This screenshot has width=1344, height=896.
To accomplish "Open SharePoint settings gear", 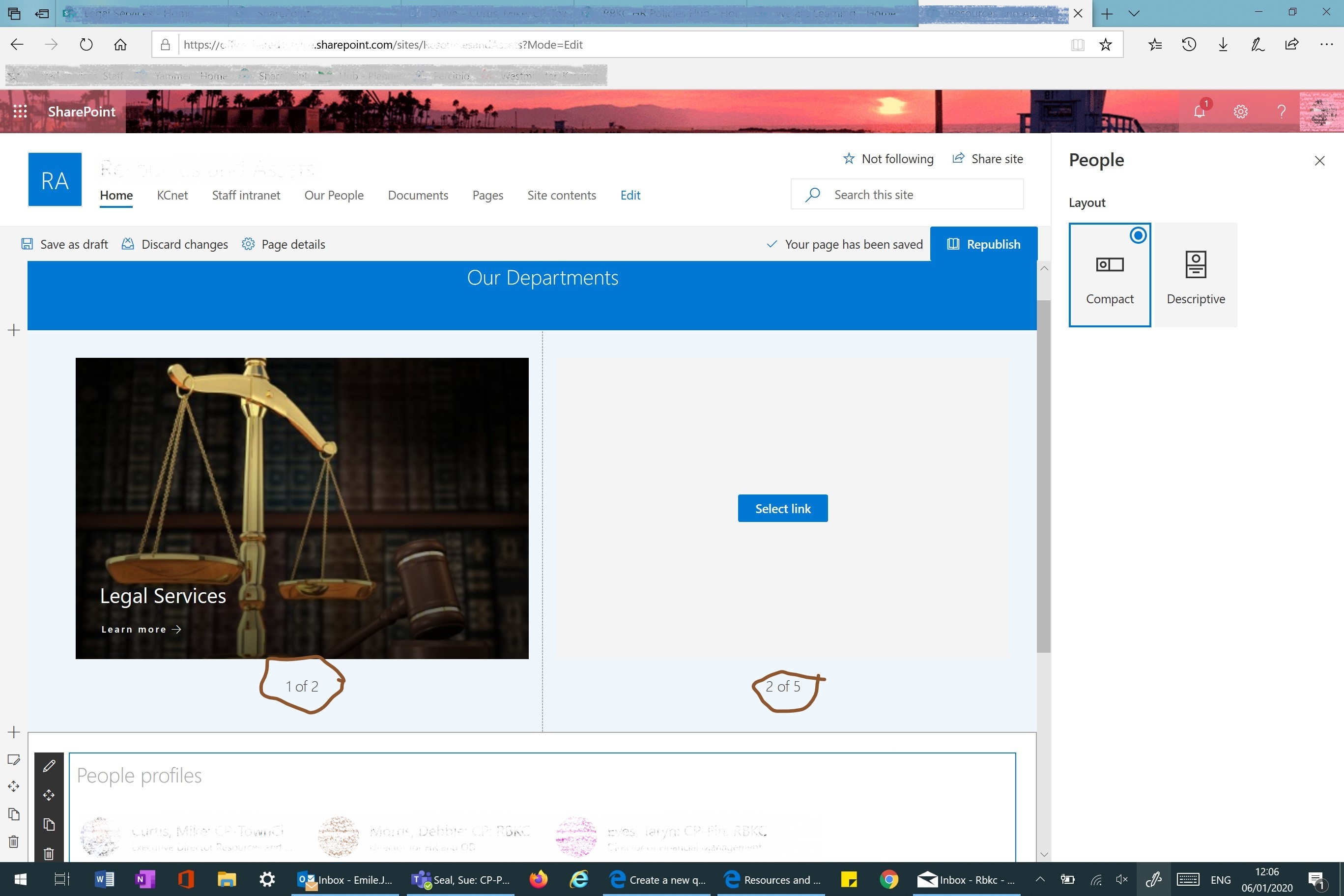I will coord(1240,112).
